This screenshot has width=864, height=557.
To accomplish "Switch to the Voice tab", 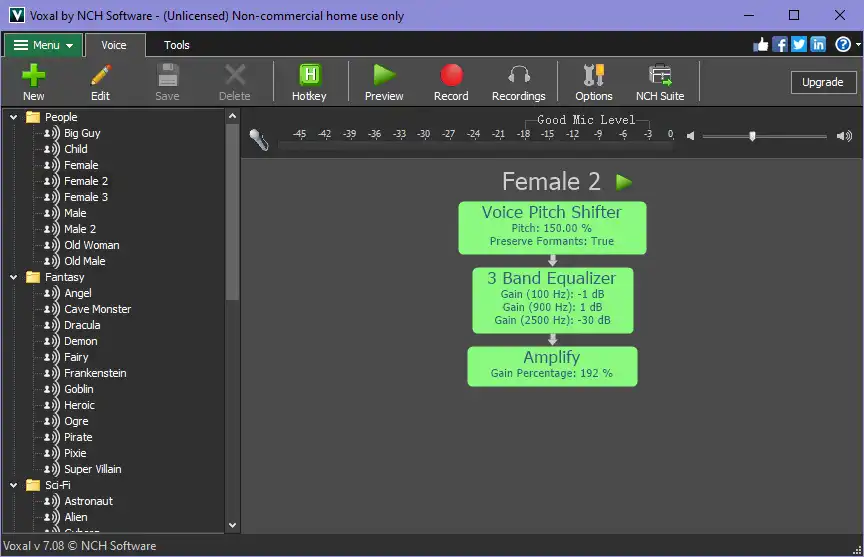I will coord(114,45).
